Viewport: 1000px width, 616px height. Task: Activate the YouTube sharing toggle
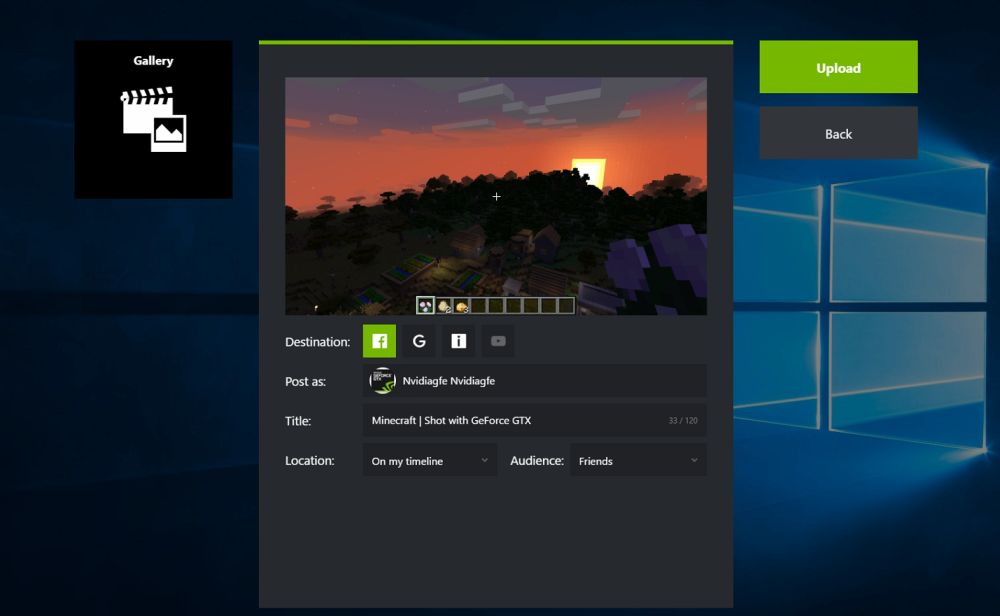[497, 341]
